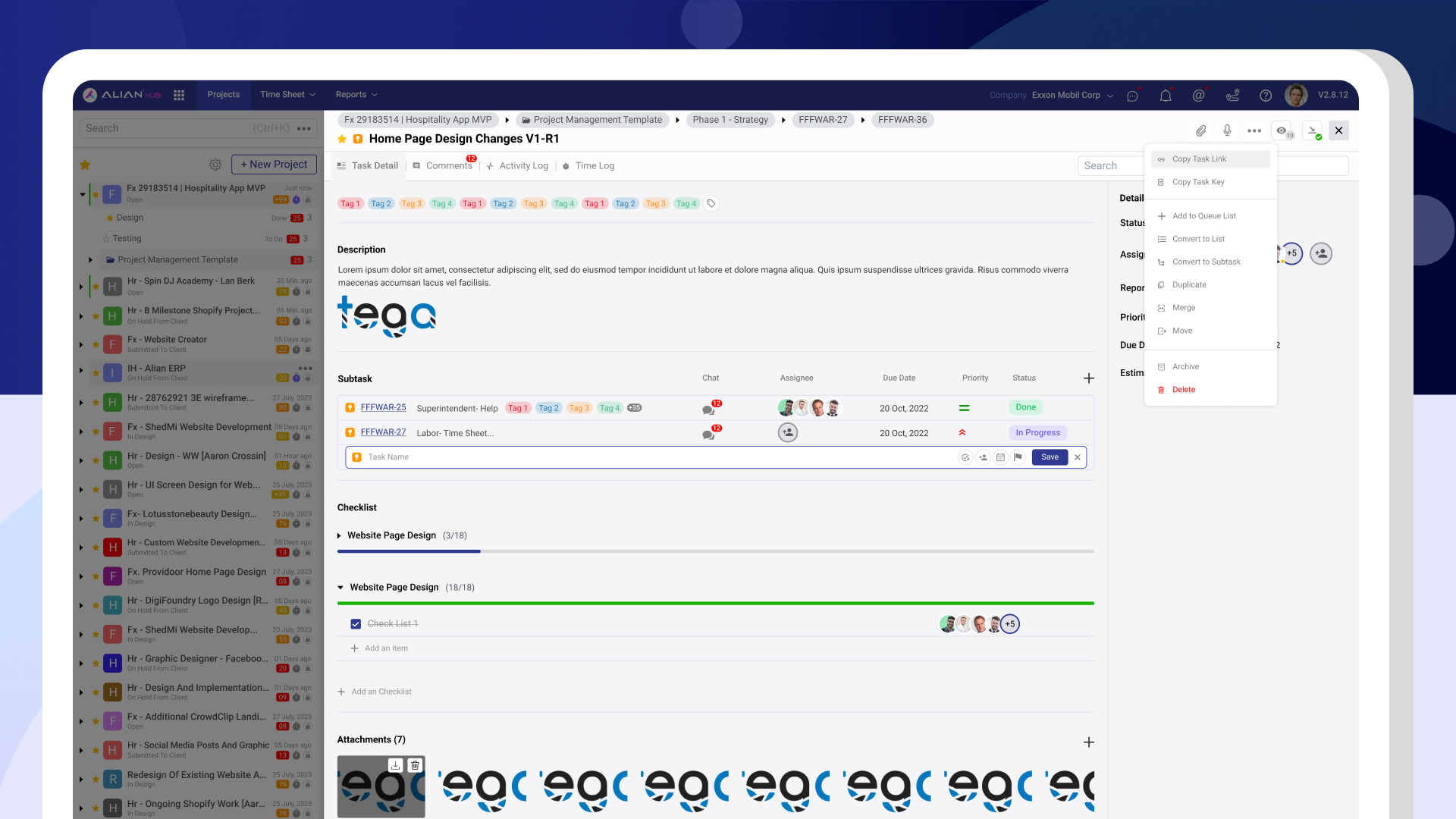This screenshot has height=819, width=1456.
Task: Switch to the Activity Log tab
Action: [x=522, y=166]
